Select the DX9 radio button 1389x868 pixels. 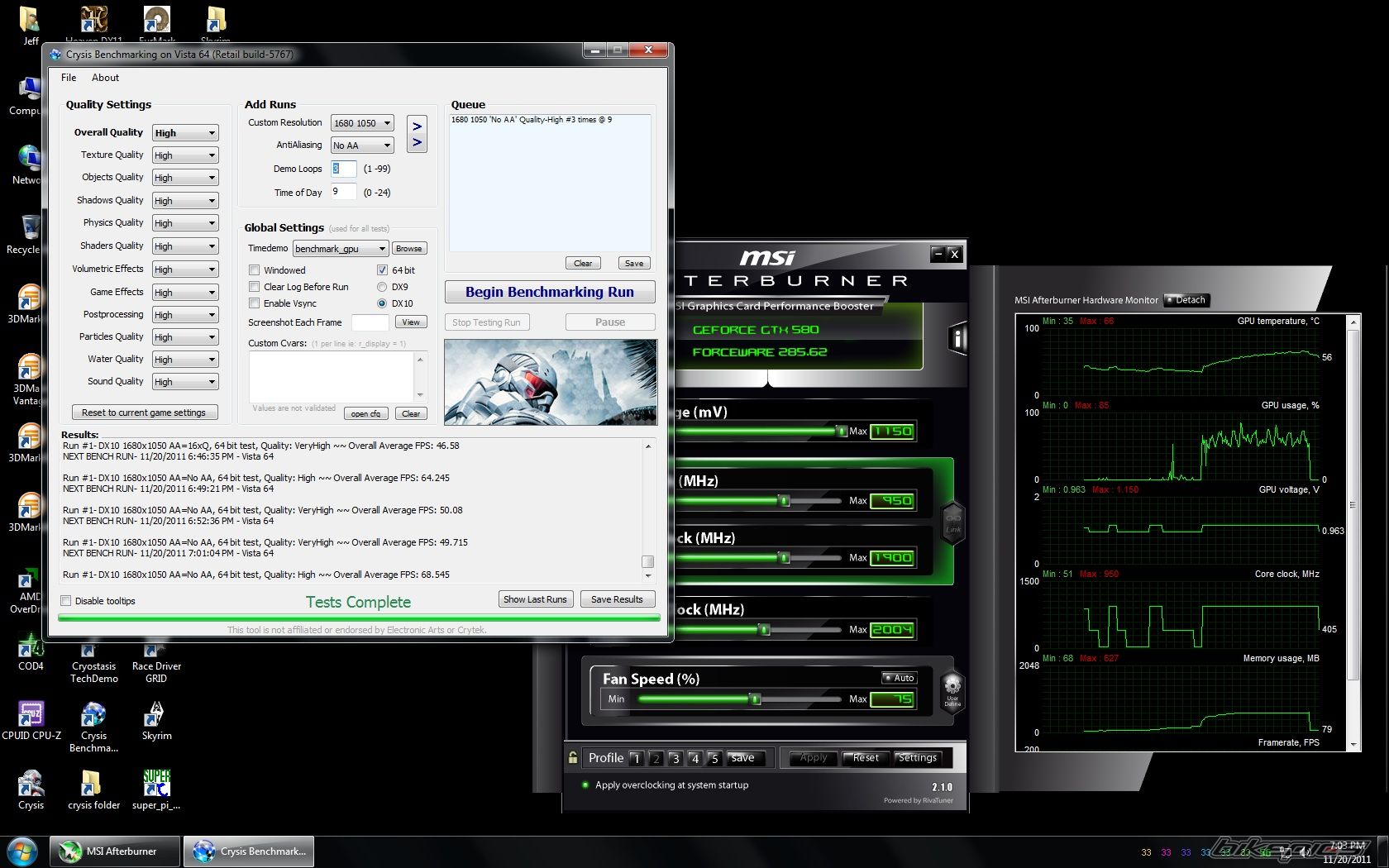[x=382, y=287]
